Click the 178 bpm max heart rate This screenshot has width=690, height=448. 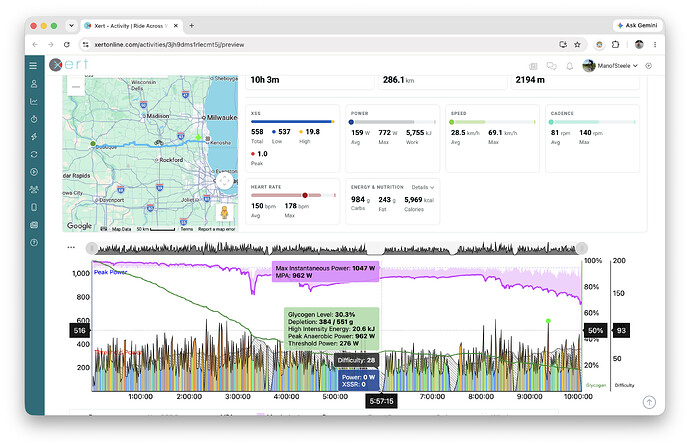(x=297, y=206)
